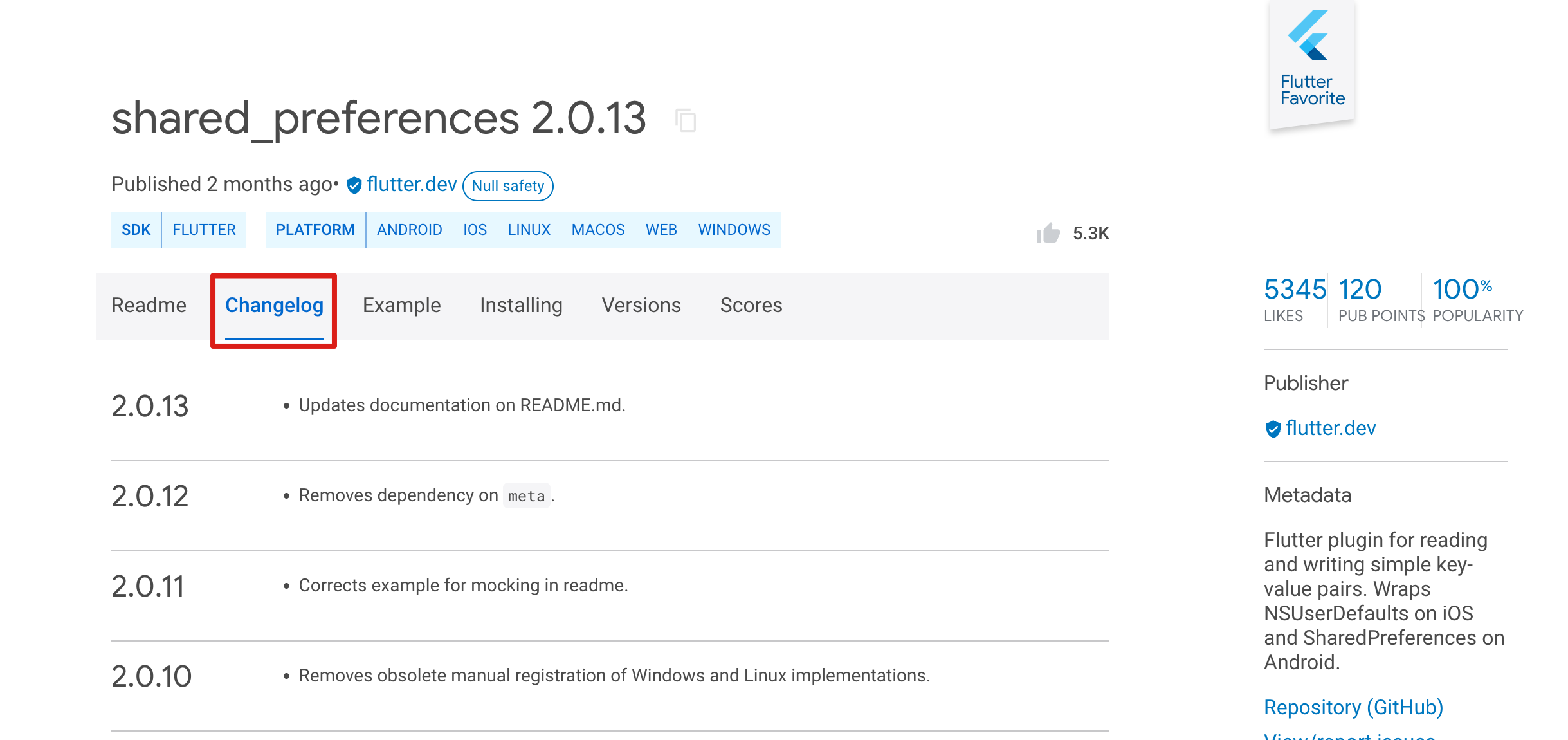1568x740 pixels.
Task: Open flutter.dev publisher link in header
Action: (412, 185)
